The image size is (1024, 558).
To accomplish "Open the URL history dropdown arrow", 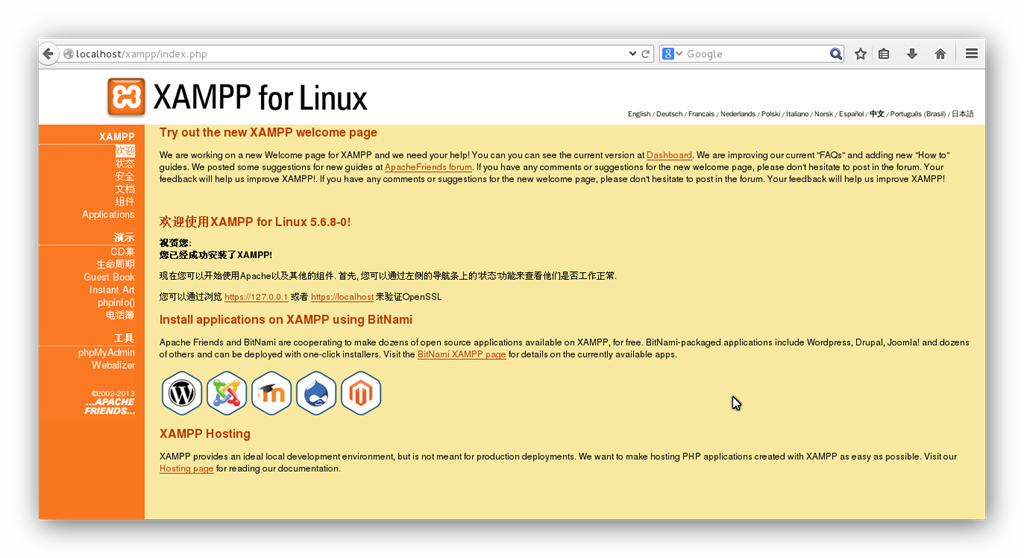I will click(632, 54).
